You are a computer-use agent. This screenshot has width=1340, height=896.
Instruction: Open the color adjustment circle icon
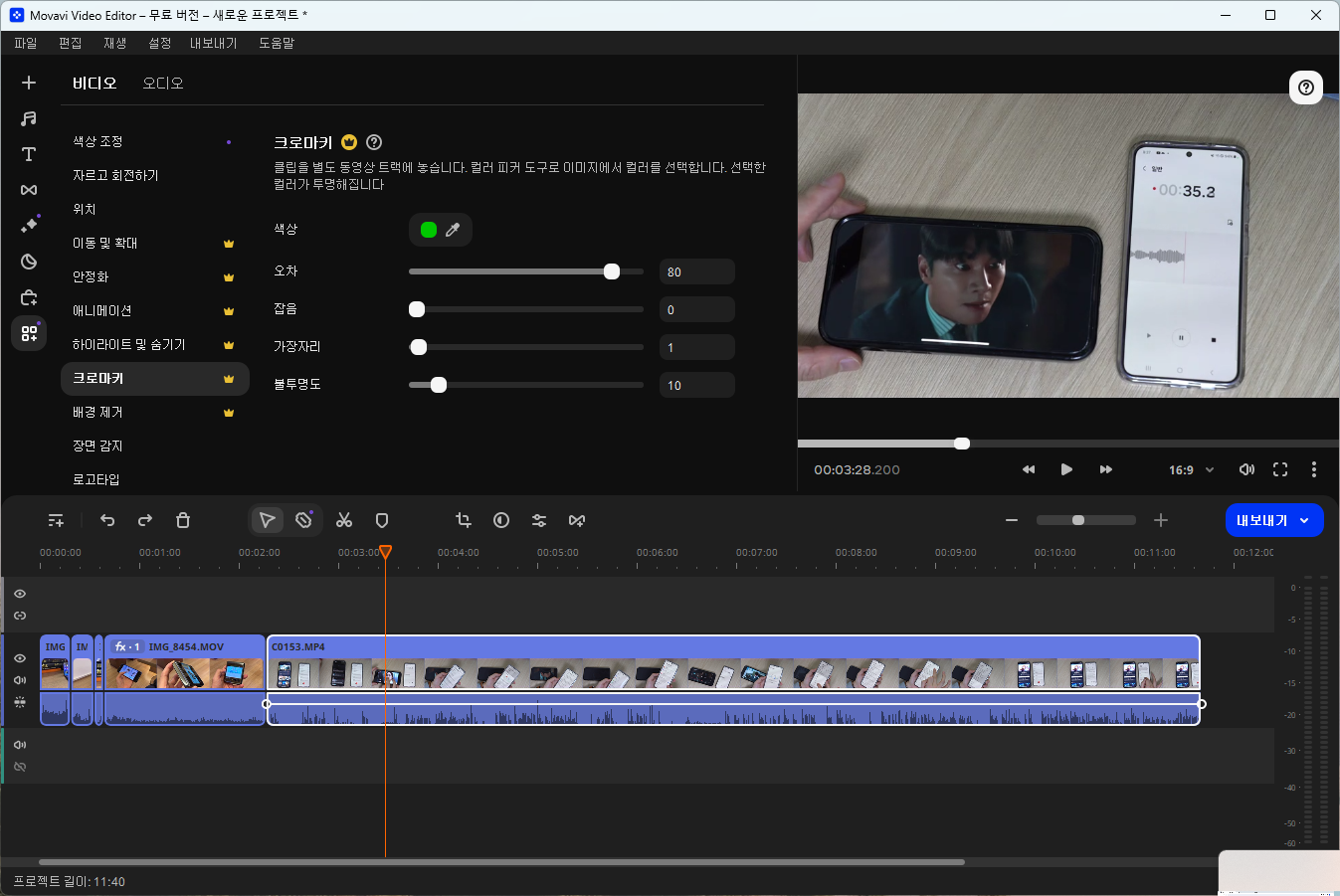(x=501, y=520)
